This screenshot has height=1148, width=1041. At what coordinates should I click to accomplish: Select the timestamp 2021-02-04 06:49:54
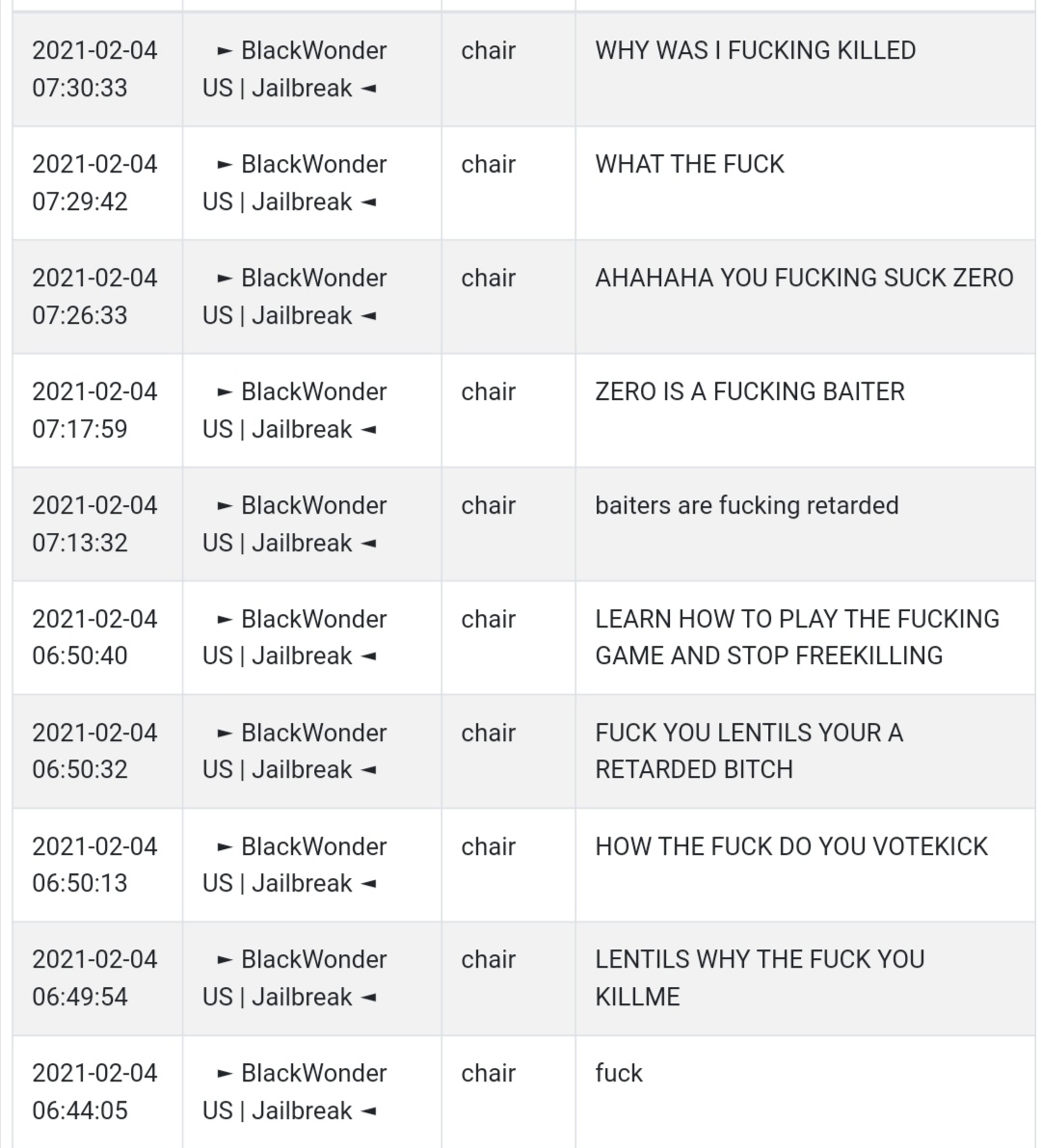pos(94,978)
